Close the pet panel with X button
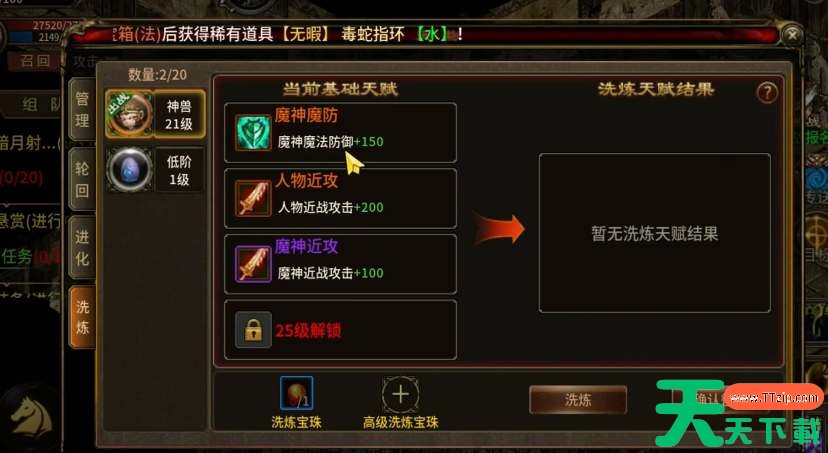The image size is (828, 453). [x=792, y=35]
